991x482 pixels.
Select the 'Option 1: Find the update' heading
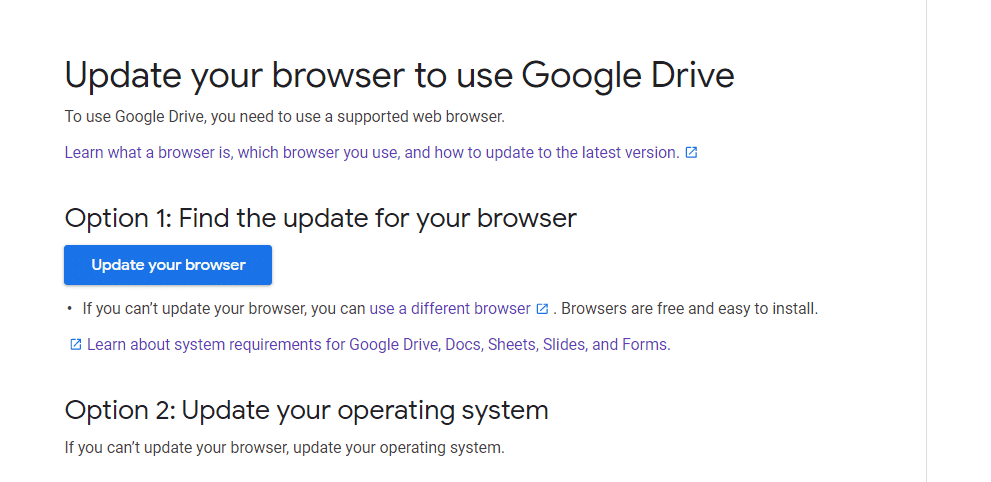click(320, 219)
